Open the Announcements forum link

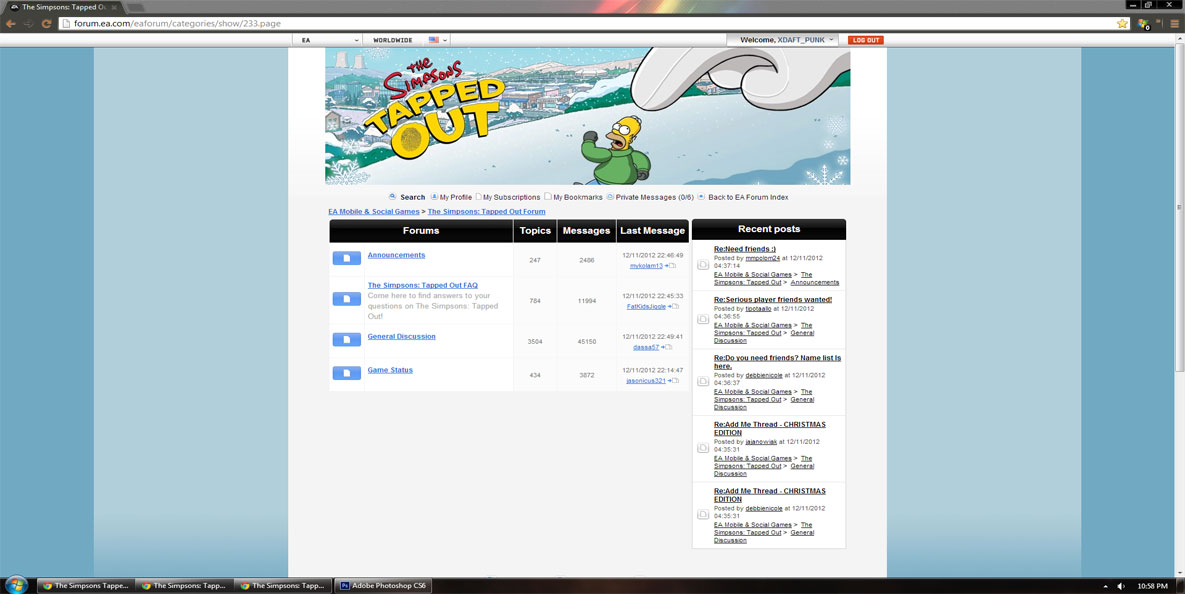click(x=396, y=255)
